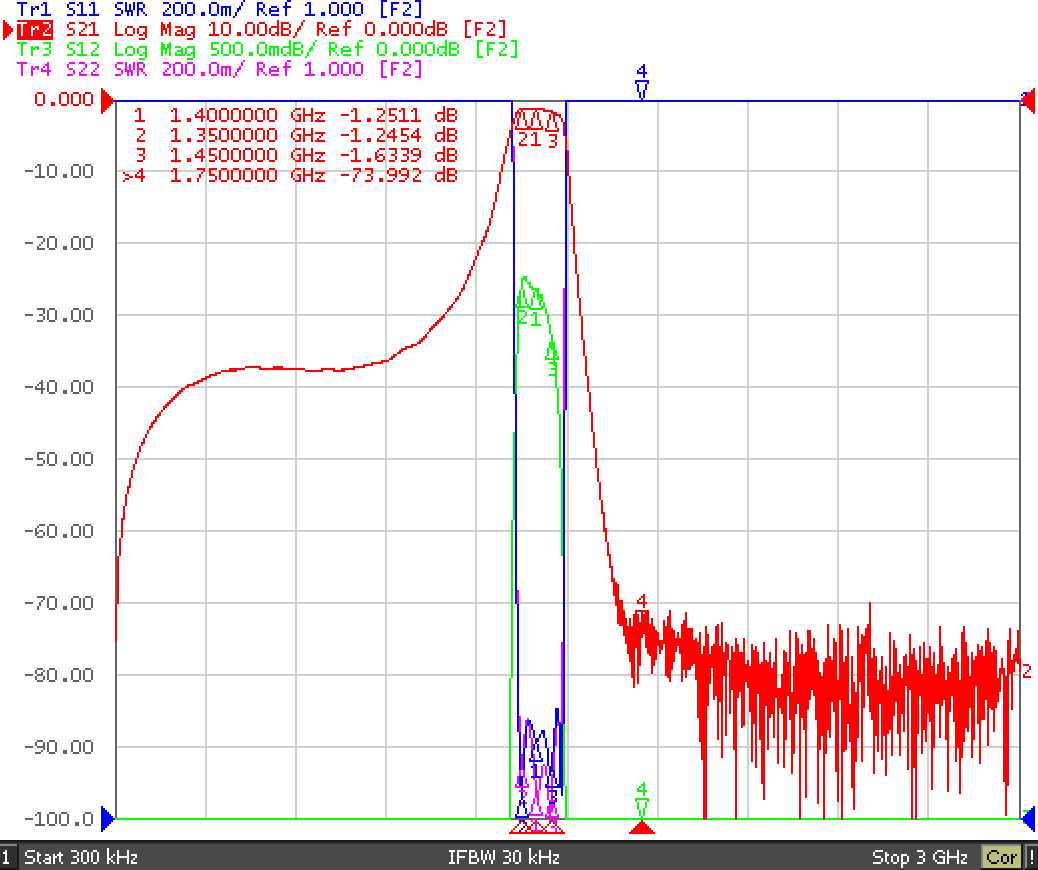
Task: Click the red reference level arrow at 0.000
Action: (107, 101)
